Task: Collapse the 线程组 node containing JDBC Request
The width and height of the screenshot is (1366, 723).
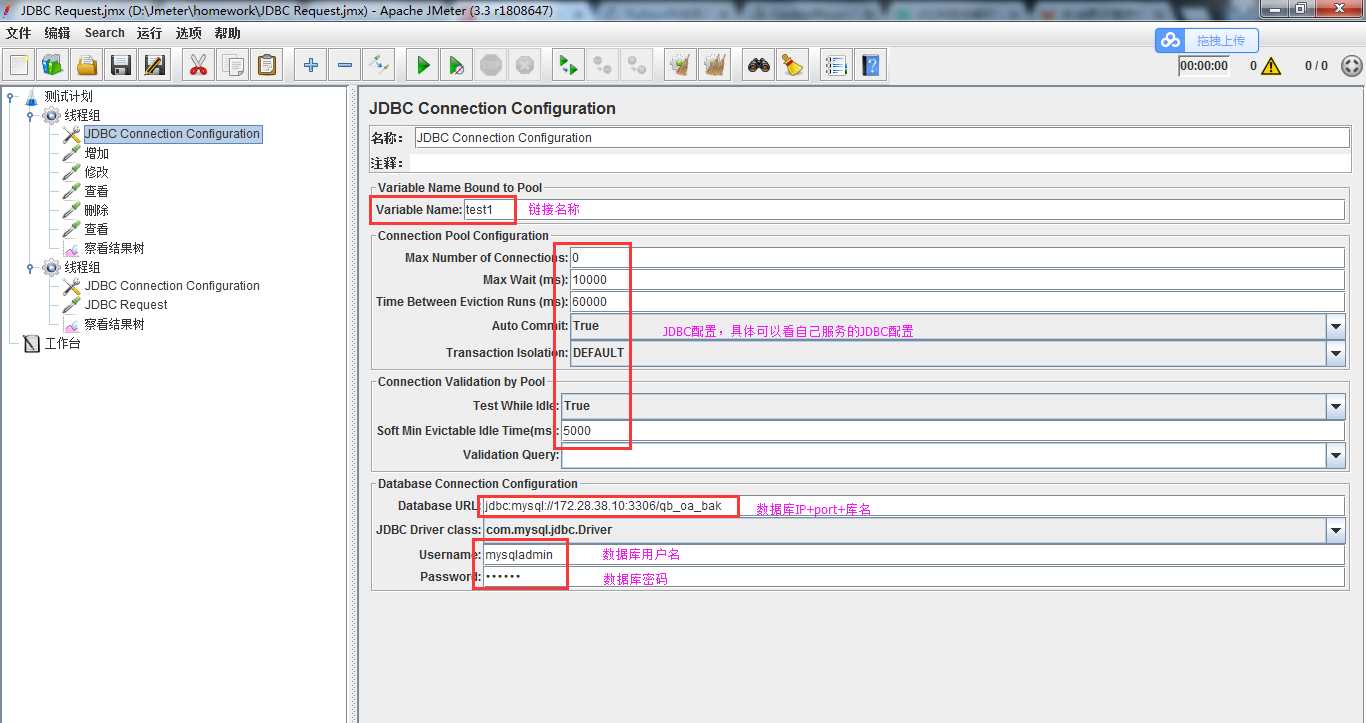Action: [31, 268]
